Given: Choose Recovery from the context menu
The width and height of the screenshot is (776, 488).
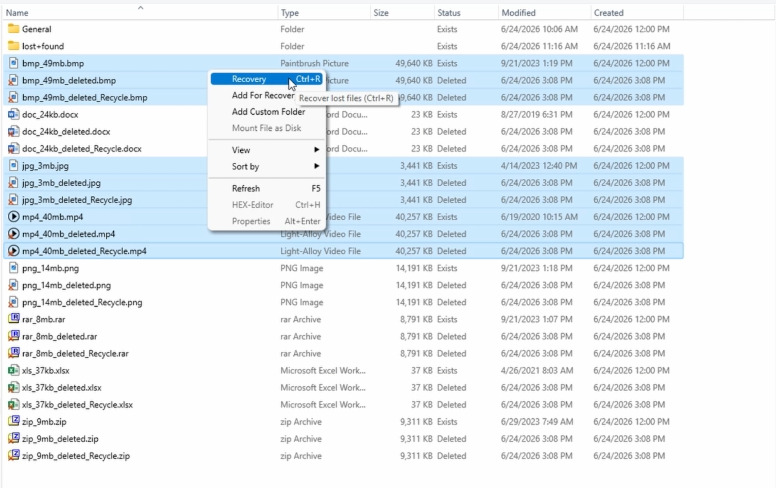Looking at the screenshot, I should click(x=266, y=79).
